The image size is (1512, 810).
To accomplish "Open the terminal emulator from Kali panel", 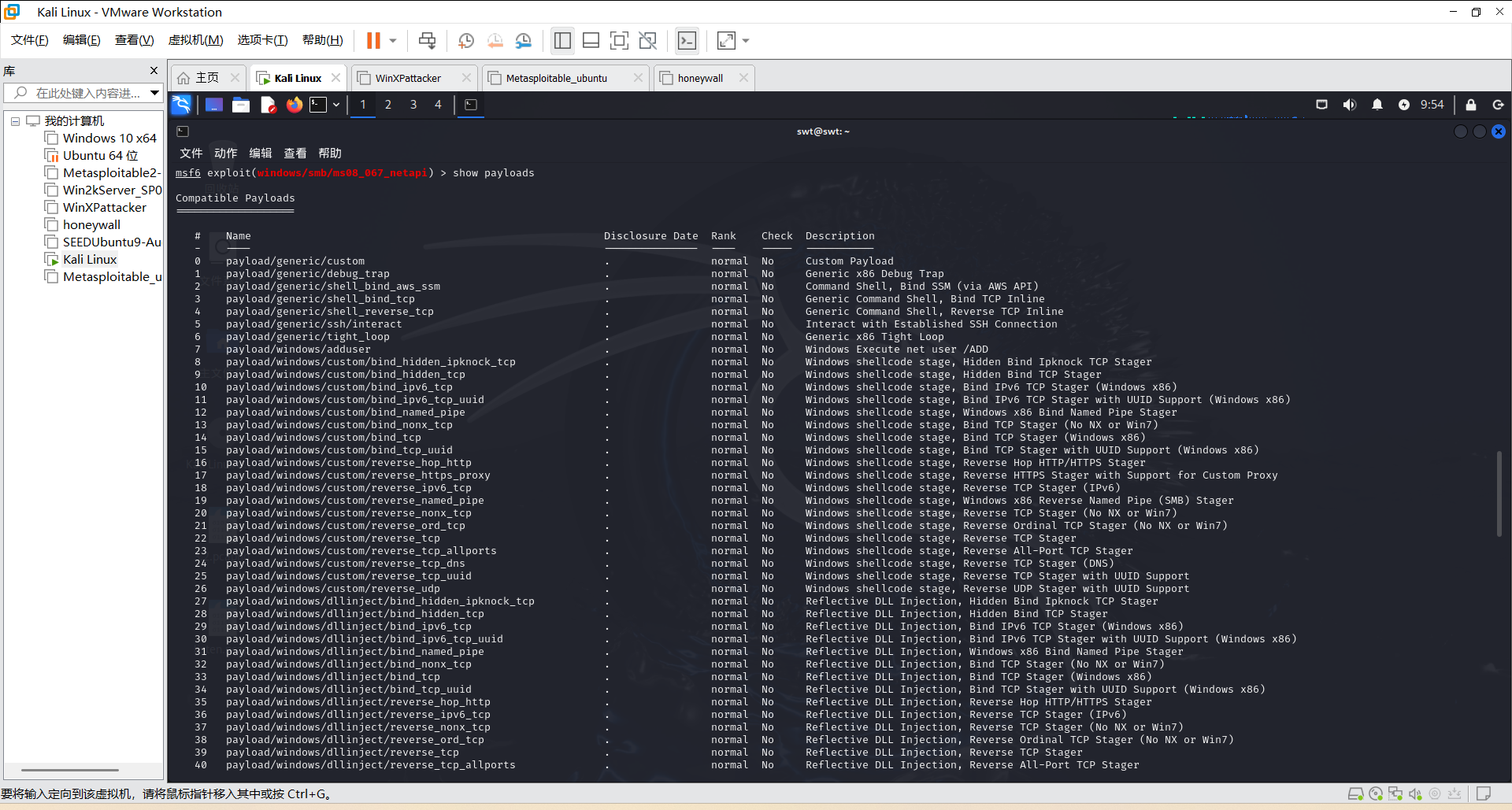I will point(318,105).
